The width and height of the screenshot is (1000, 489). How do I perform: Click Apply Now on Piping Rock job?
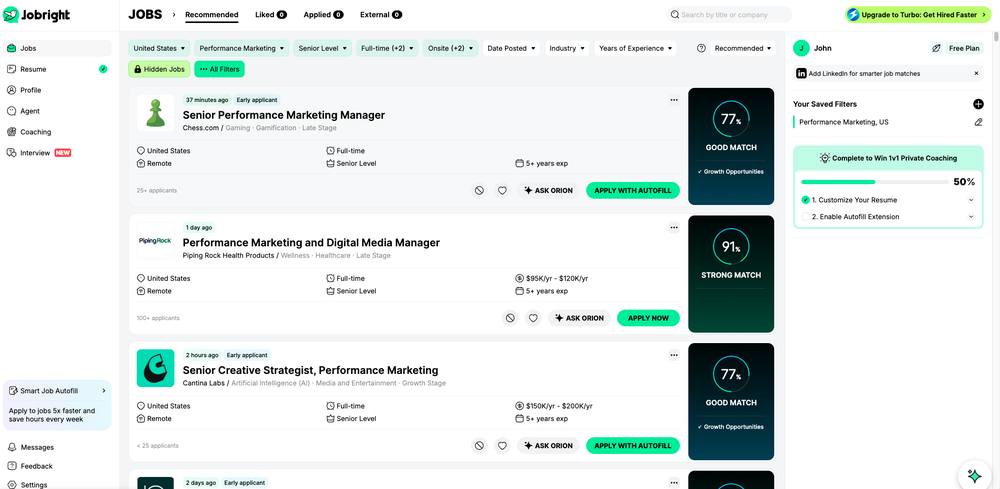pyautogui.click(x=649, y=318)
